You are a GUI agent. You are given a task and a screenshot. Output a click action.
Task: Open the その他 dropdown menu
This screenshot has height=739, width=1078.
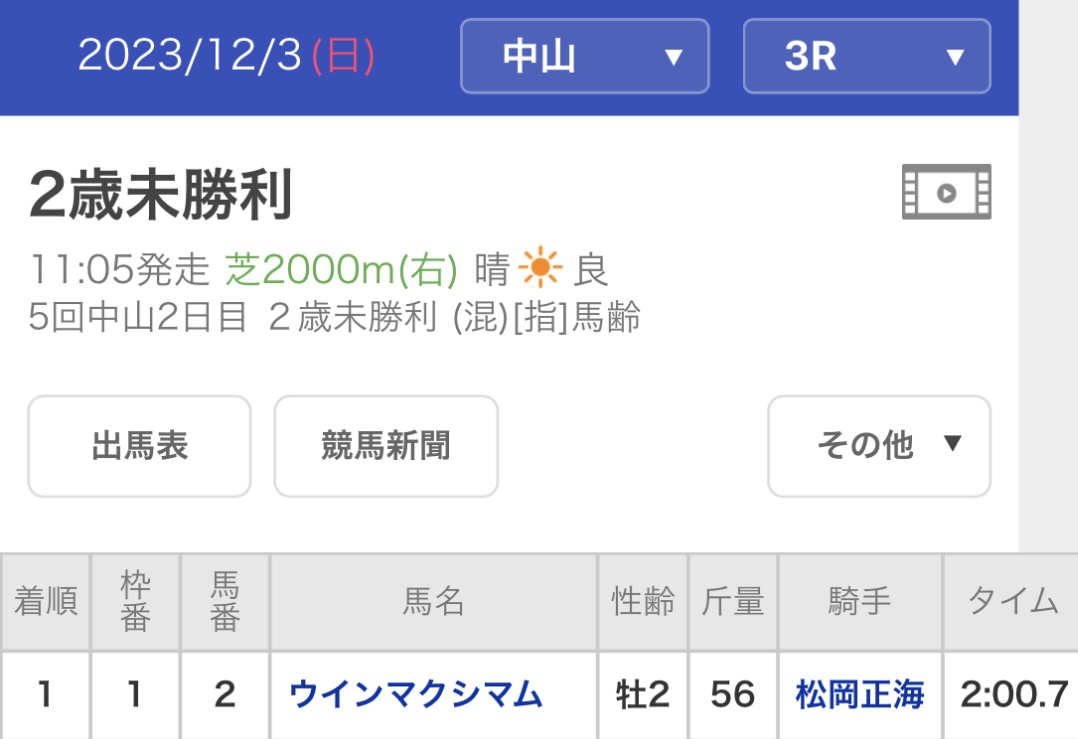(878, 446)
